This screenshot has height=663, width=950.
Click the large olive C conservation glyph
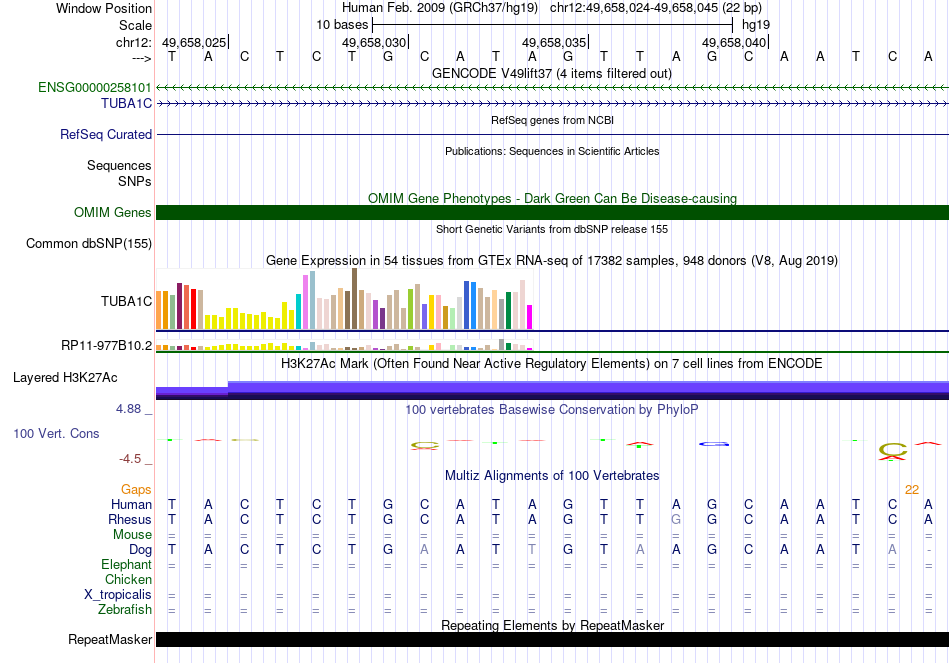(x=893, y=450)
